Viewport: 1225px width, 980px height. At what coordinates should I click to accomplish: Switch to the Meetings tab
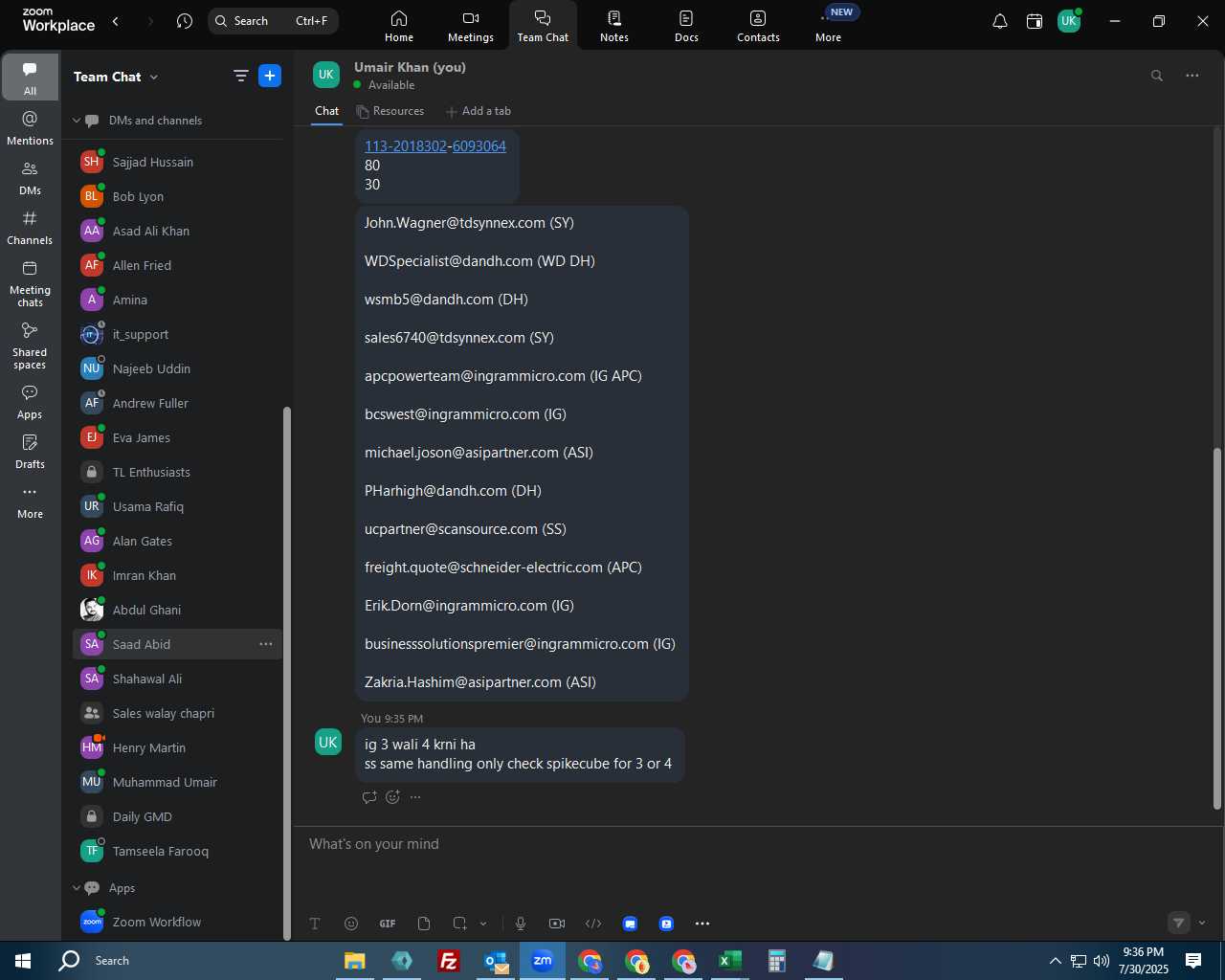(x=471, y=26)
